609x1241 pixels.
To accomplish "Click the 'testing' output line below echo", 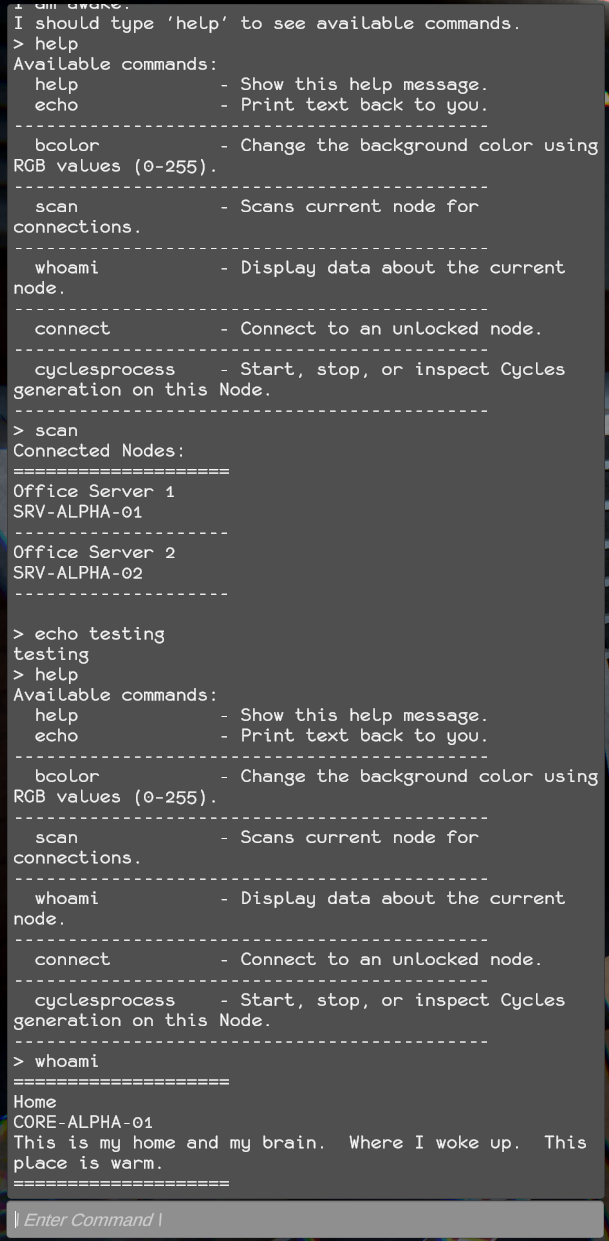I will tap(51, 654).
